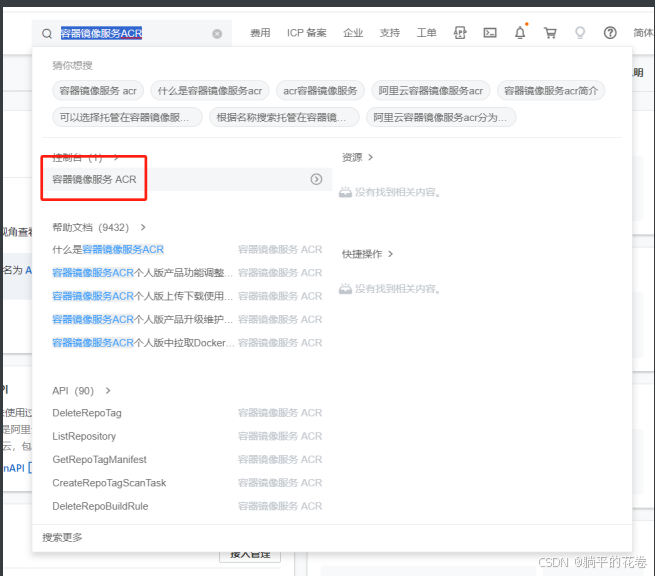Image resolution: width=655 pixels, height=576 pixels.
Task: Select suggestion 容器镜像服务 acr
Action: coord(98,91)
